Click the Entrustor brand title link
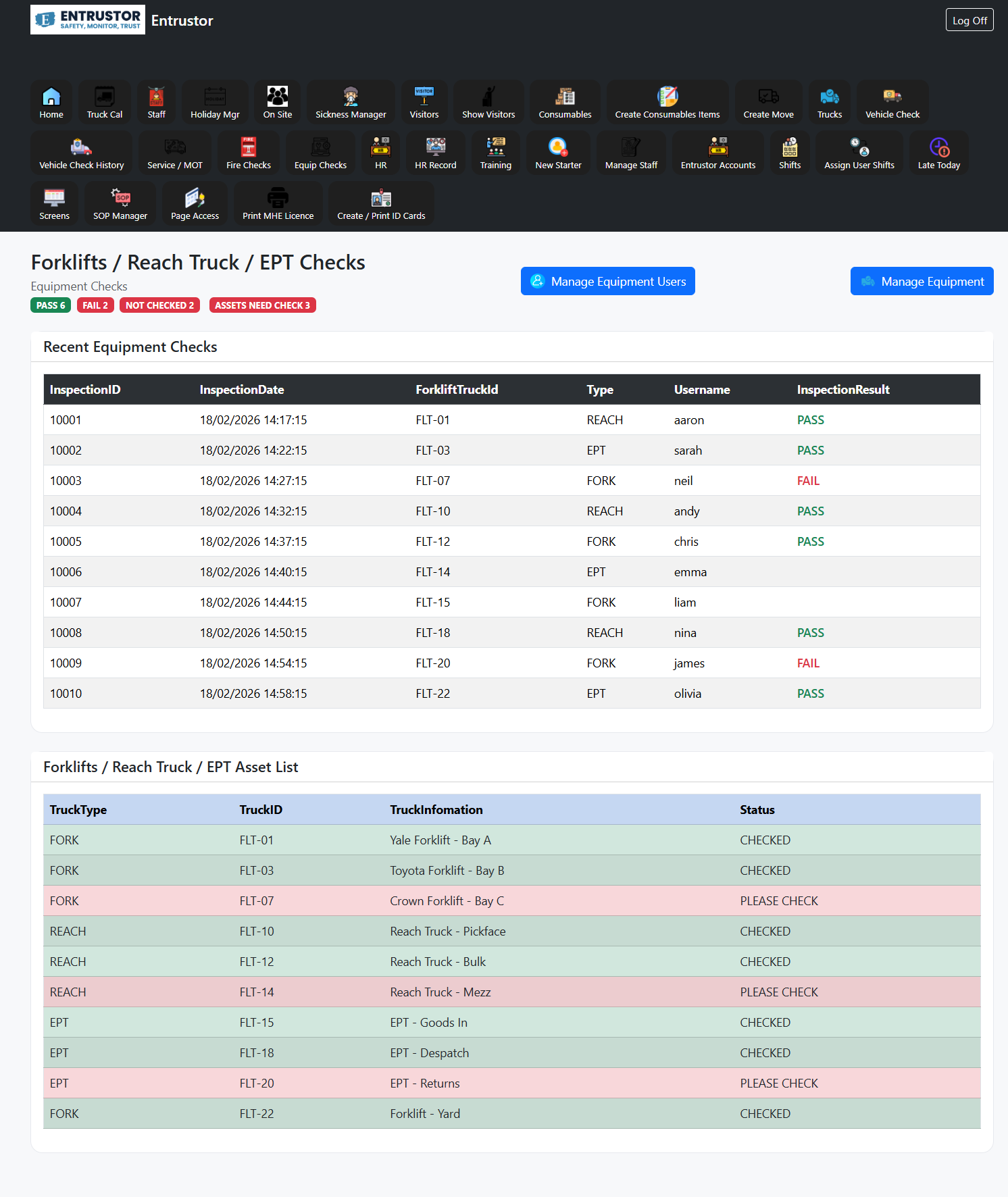This screenshot has height=1197, width=1008. tap(182, 20)
